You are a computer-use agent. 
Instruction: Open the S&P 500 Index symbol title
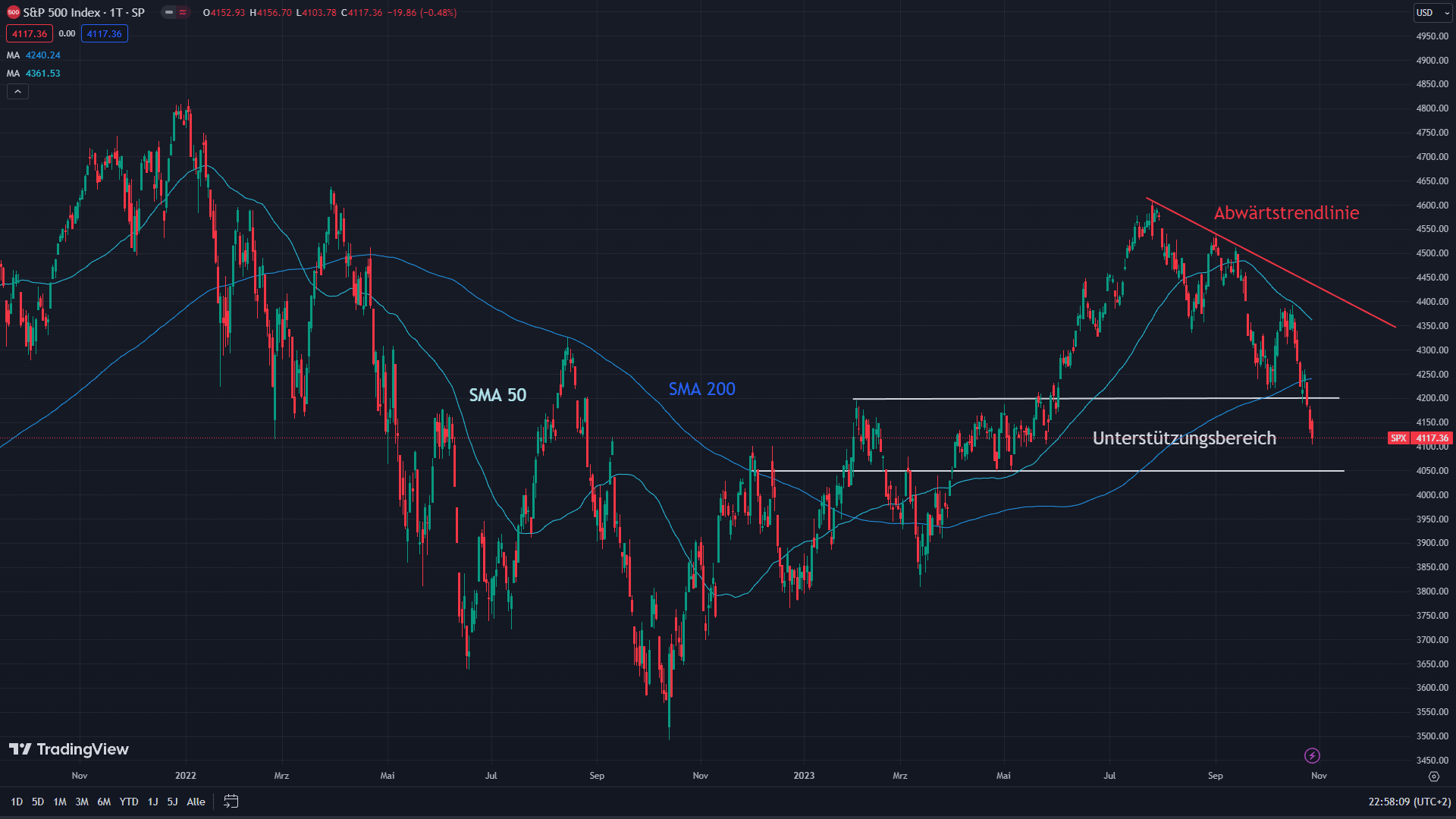83,12
